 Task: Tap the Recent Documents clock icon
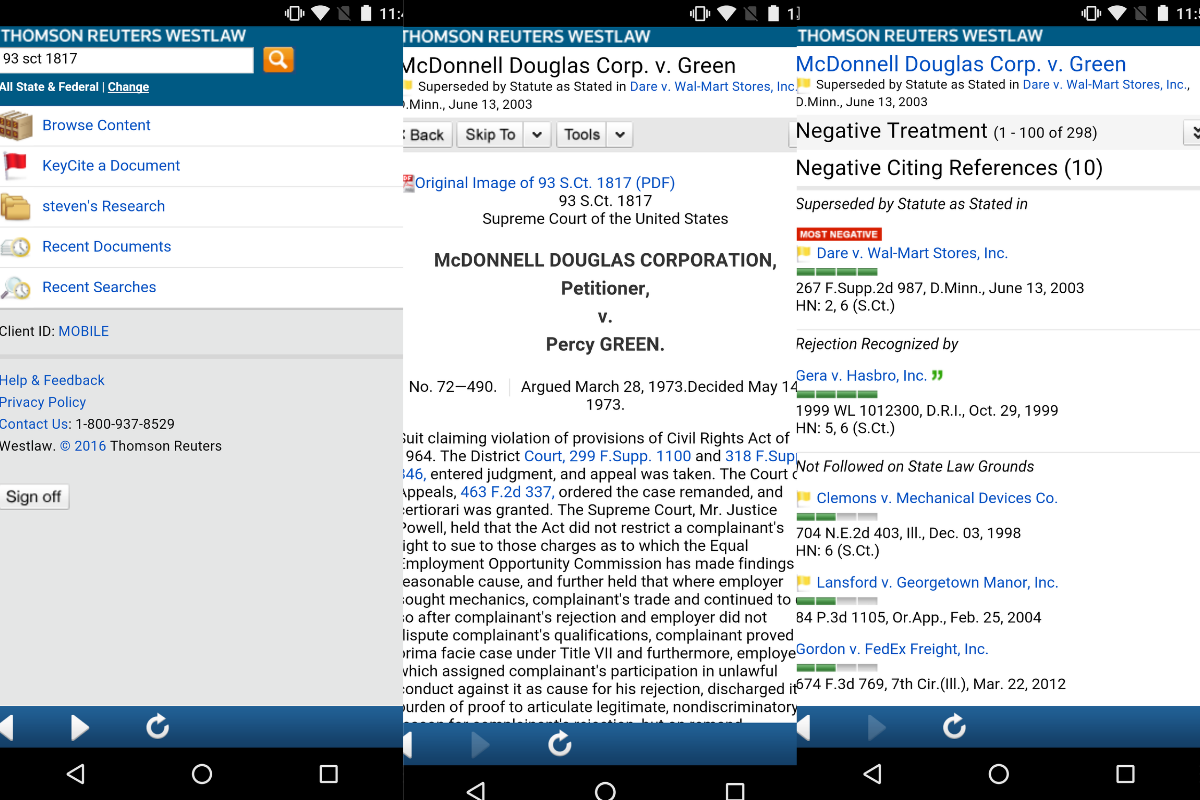[x=15, y=247]
